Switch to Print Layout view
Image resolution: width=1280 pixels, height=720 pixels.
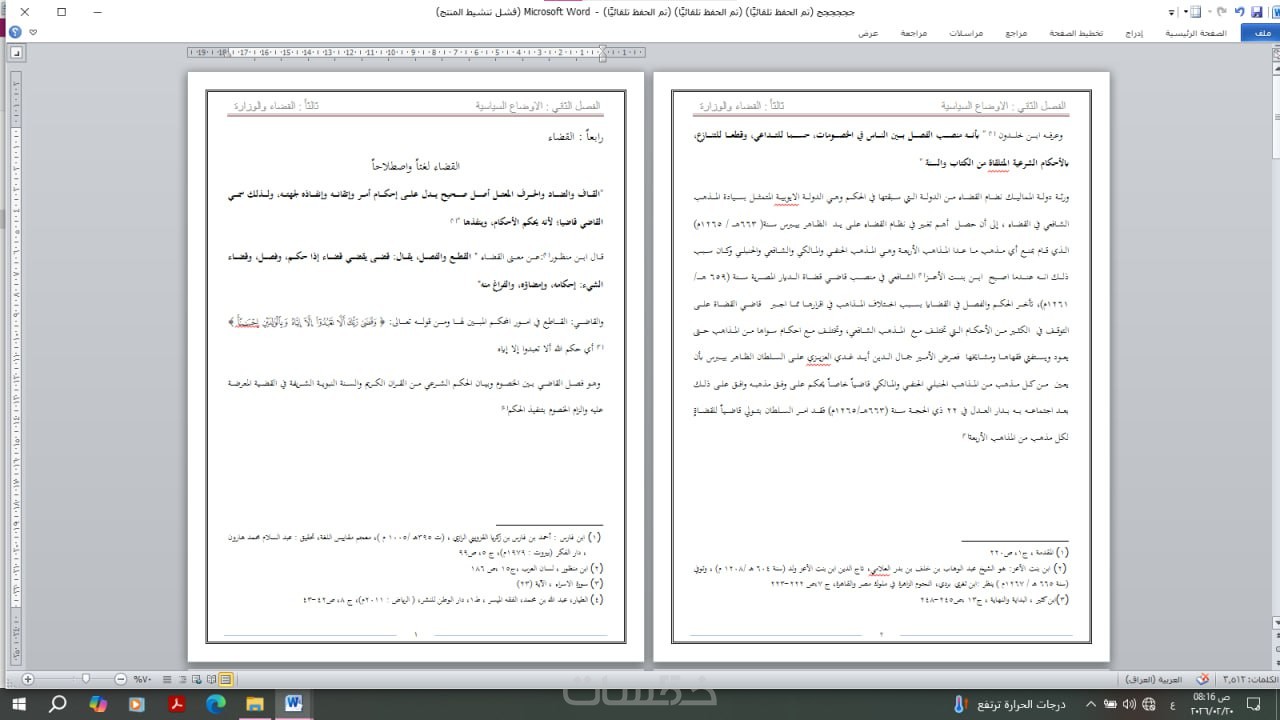pyautogui.click(x=226, y=679)
